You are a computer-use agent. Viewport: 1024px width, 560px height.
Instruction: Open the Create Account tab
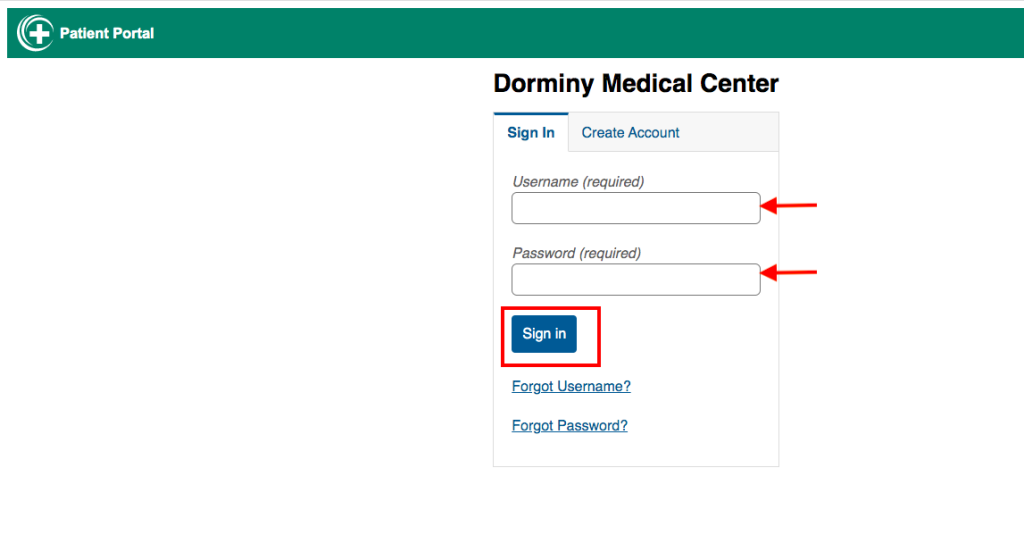point(630,133)
